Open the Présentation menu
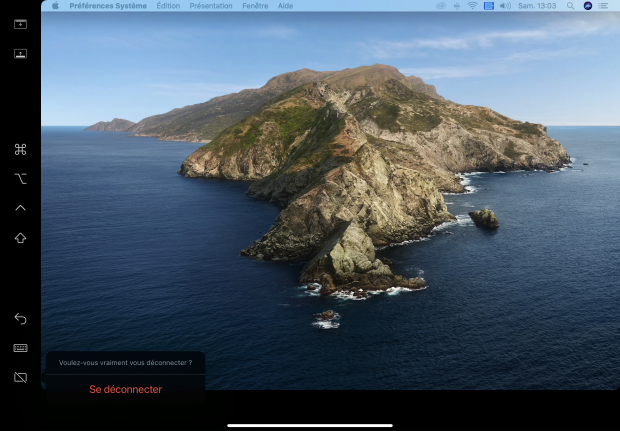Viewport: 620px width, 431px height. tap(211, 6)
